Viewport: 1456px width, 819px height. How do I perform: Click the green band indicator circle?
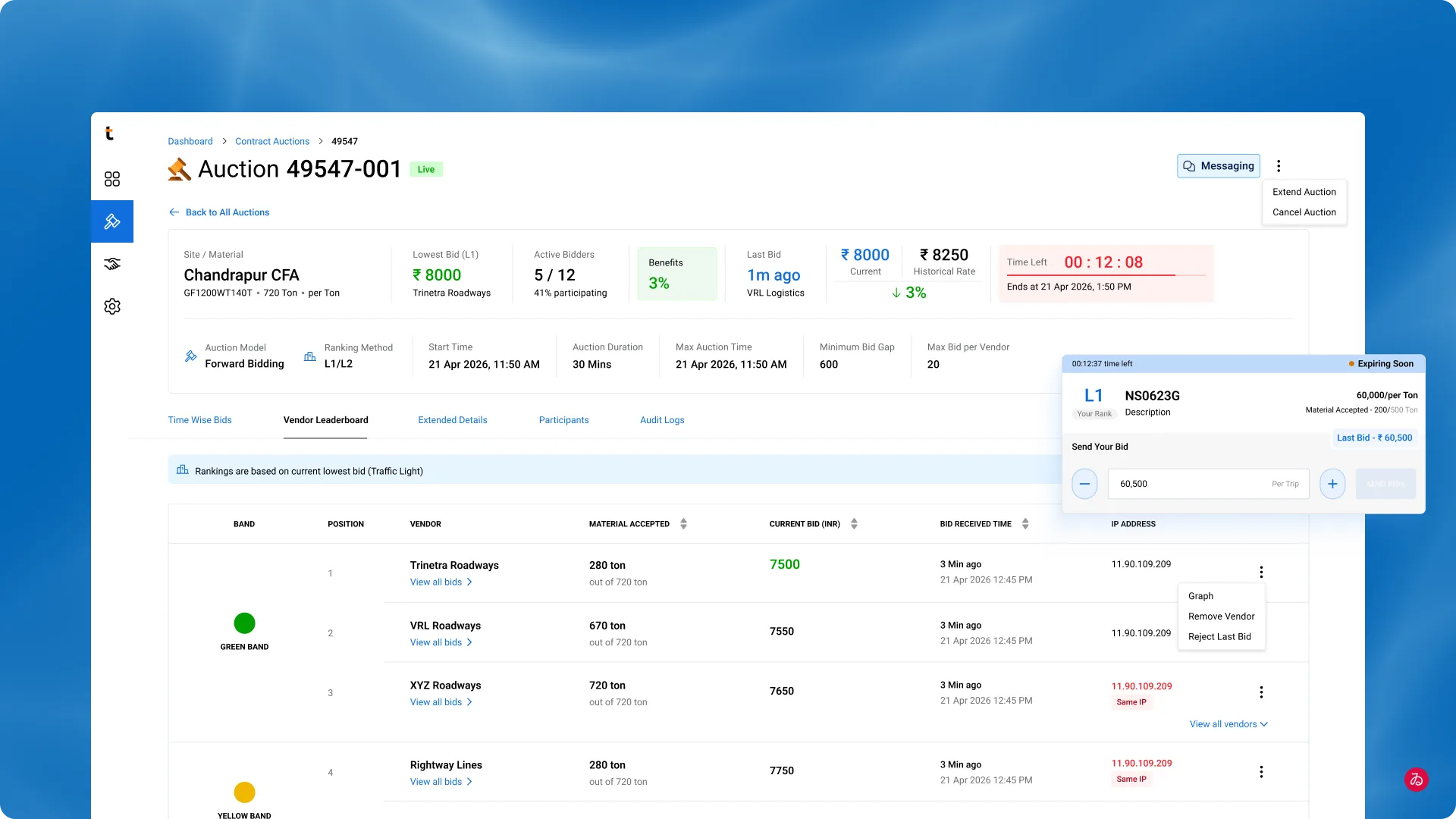click(x=244, y=623)
